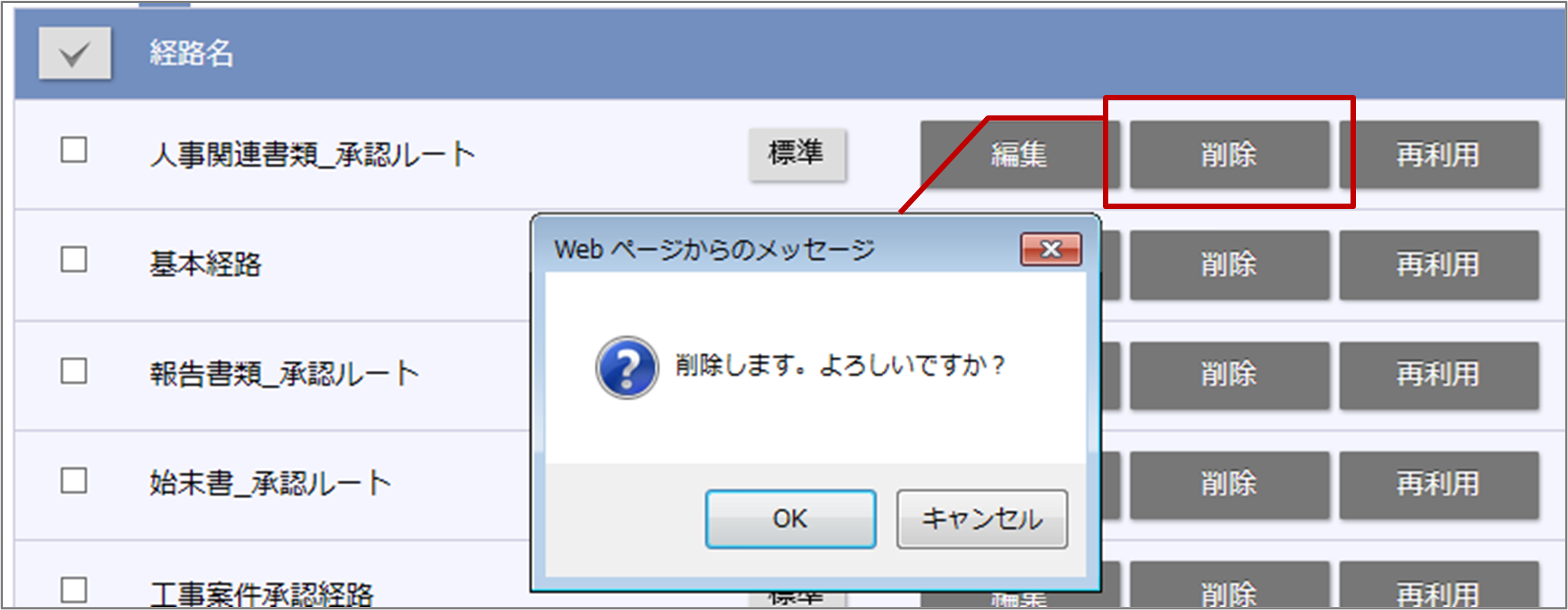Check the box for 報告書類_承認ルート
The width and height of the screenshot is (1568, 610).
pyautogui.click(x=74, y=371)
